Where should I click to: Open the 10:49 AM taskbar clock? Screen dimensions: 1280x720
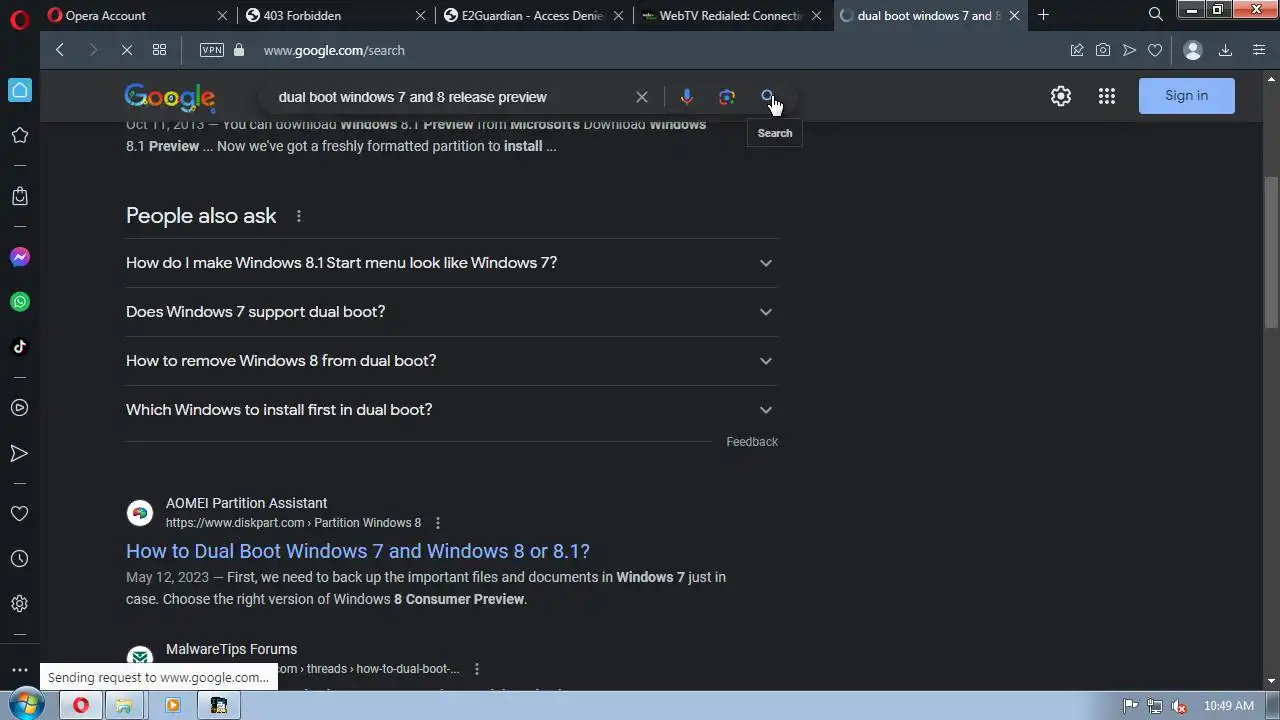1229,706
